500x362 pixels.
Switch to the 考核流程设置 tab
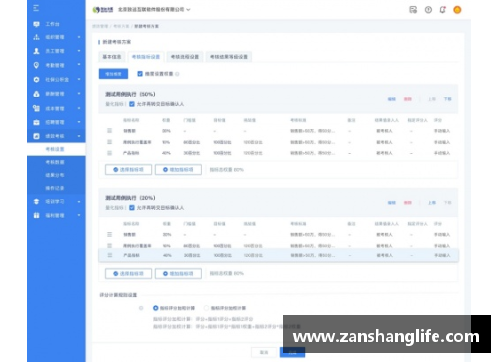185,57
